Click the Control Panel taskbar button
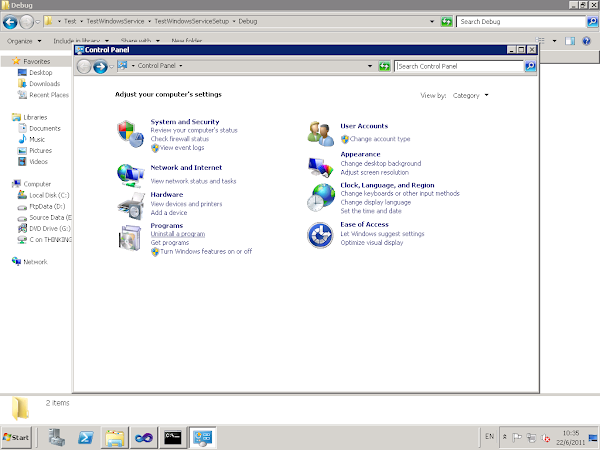 click(x=202, y=437)
